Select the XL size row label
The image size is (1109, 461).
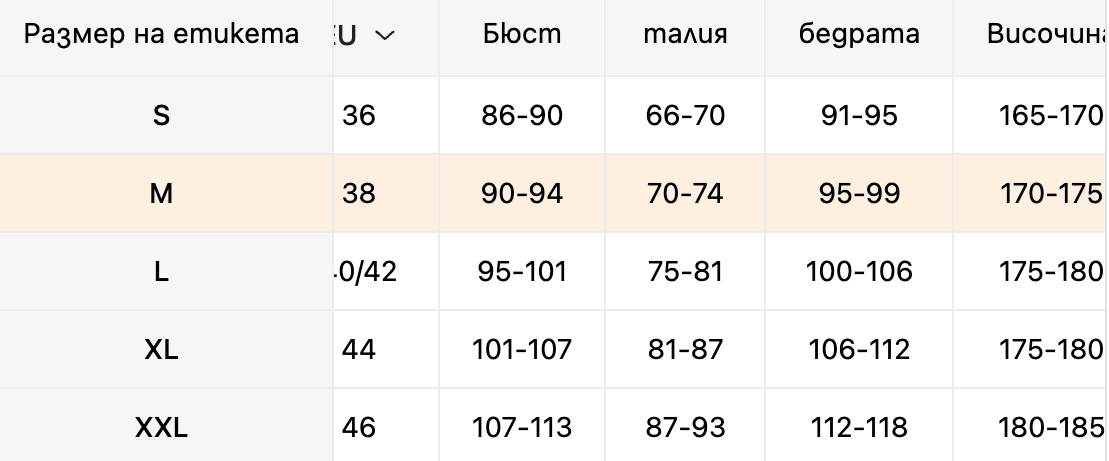[x=161, y=349]
